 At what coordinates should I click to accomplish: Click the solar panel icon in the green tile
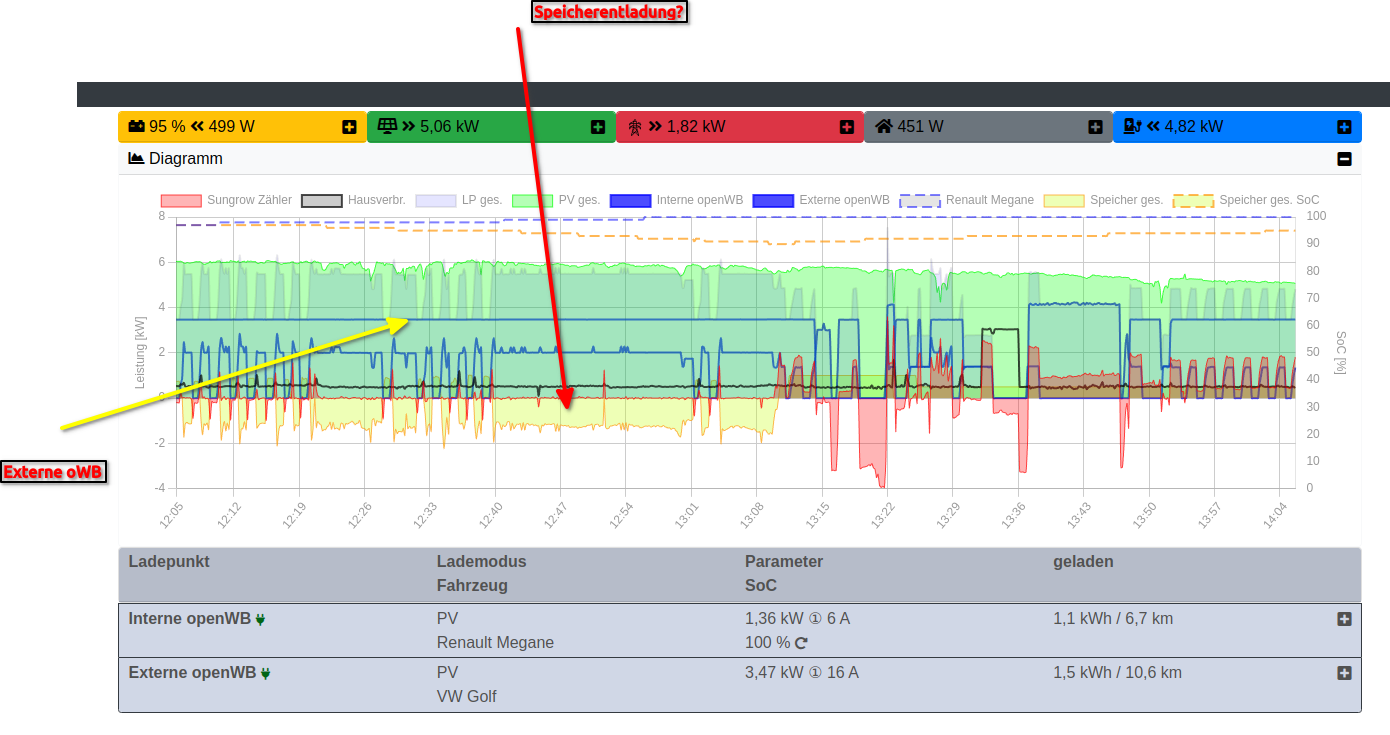(387, 127)
